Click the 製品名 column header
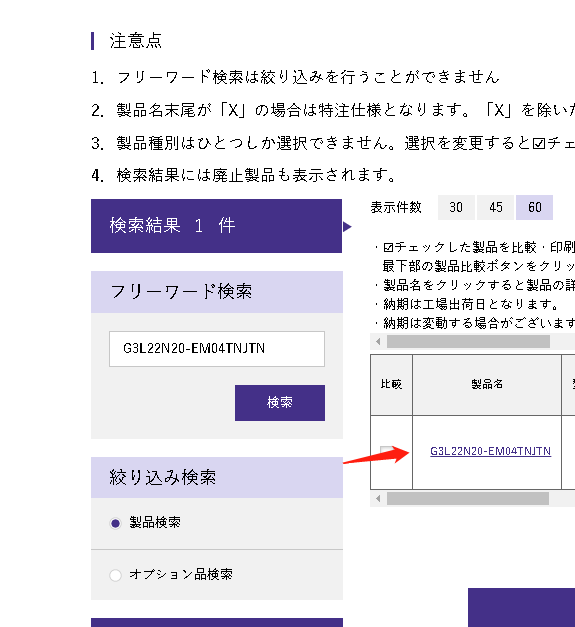Screen dimensions: 575x627 (x=487, y=385)
